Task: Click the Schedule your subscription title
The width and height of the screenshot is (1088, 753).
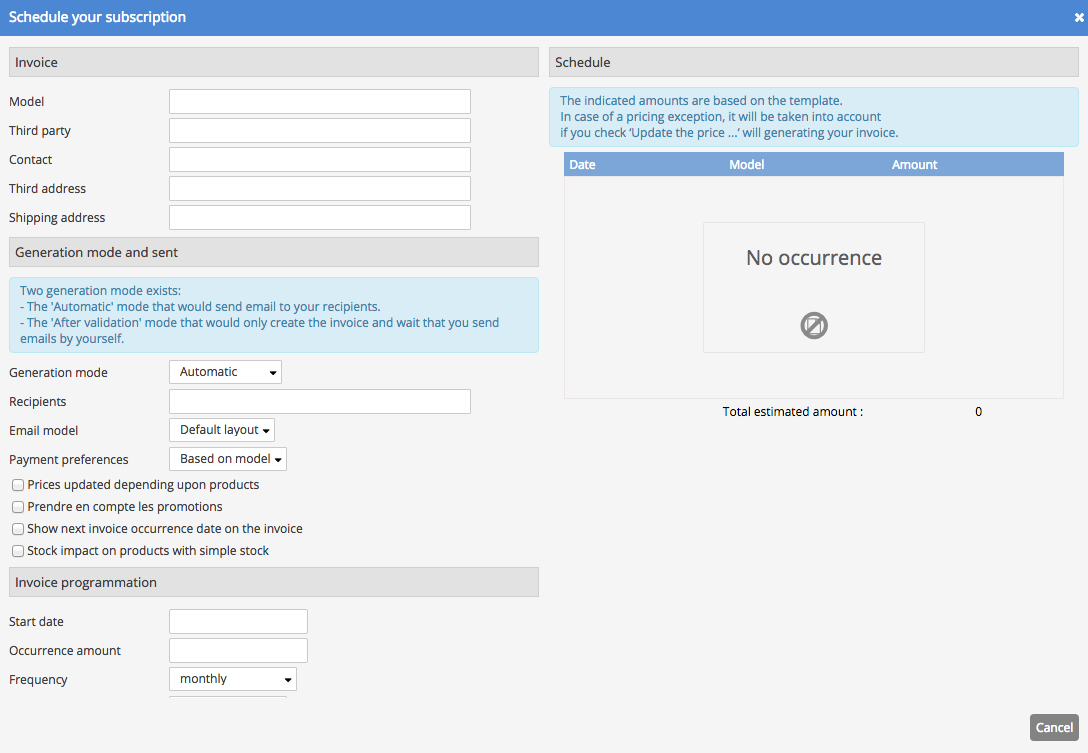Action: click(x=97, y=17)
